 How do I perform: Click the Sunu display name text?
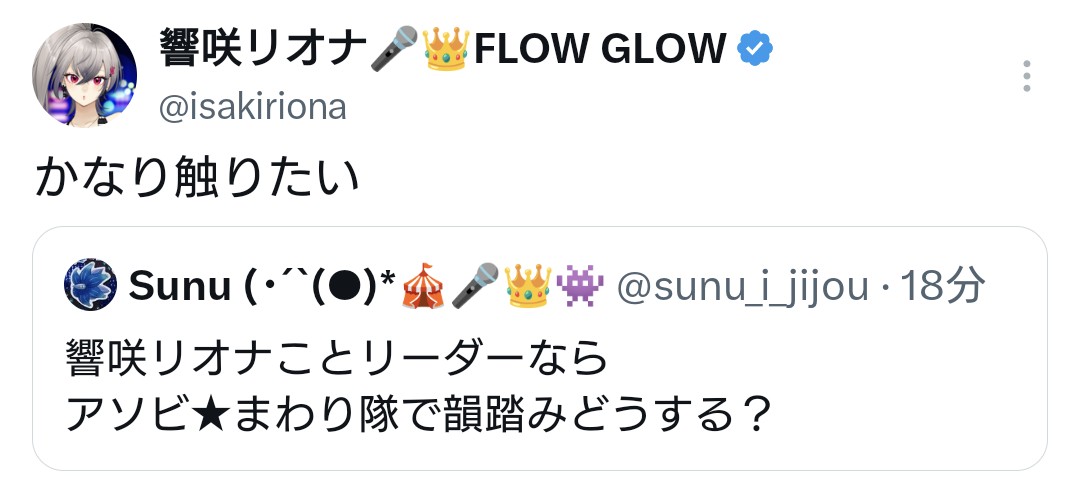pyautogui.click(x=179, y=286)
